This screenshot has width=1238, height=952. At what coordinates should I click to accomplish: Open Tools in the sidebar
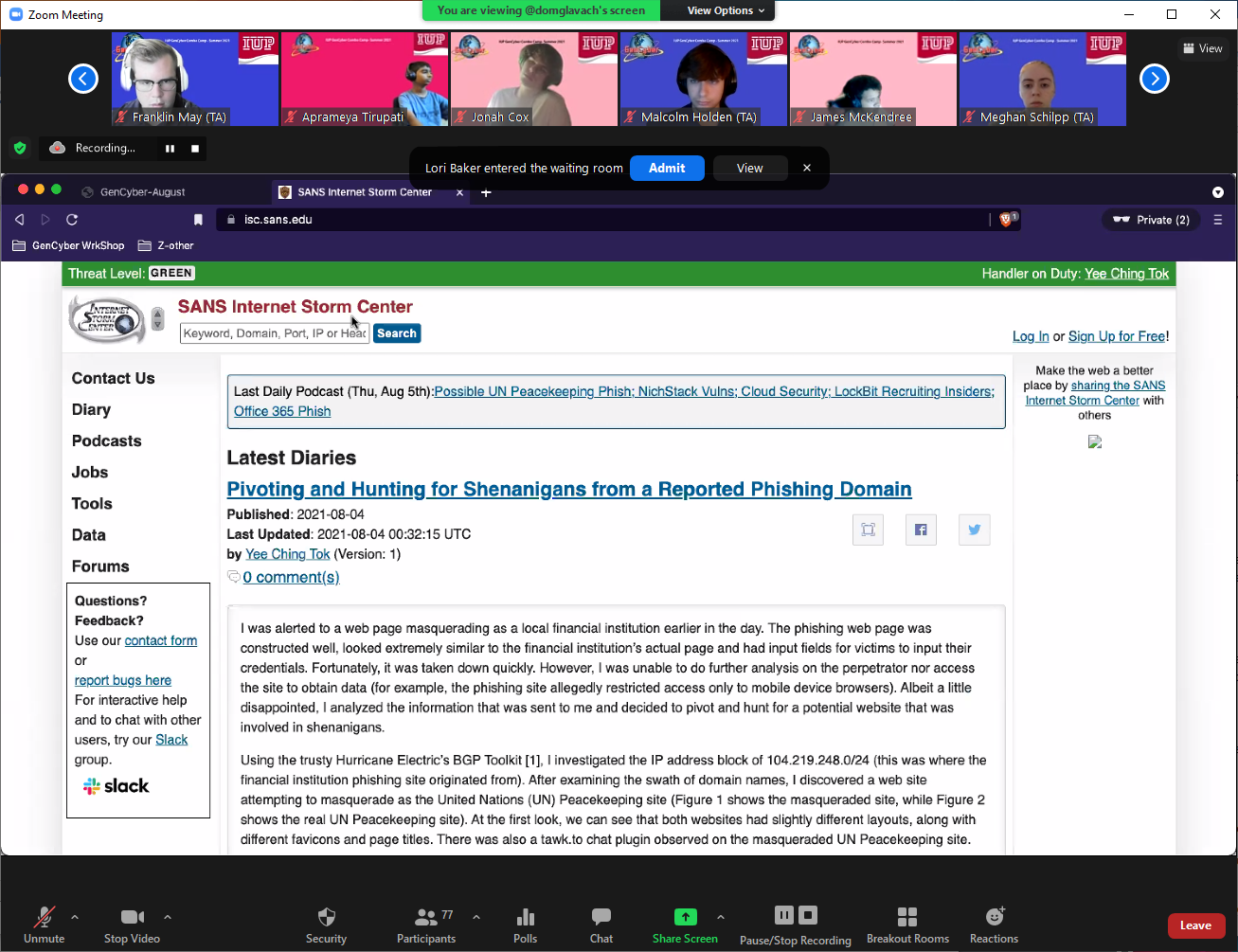(92, 503)
